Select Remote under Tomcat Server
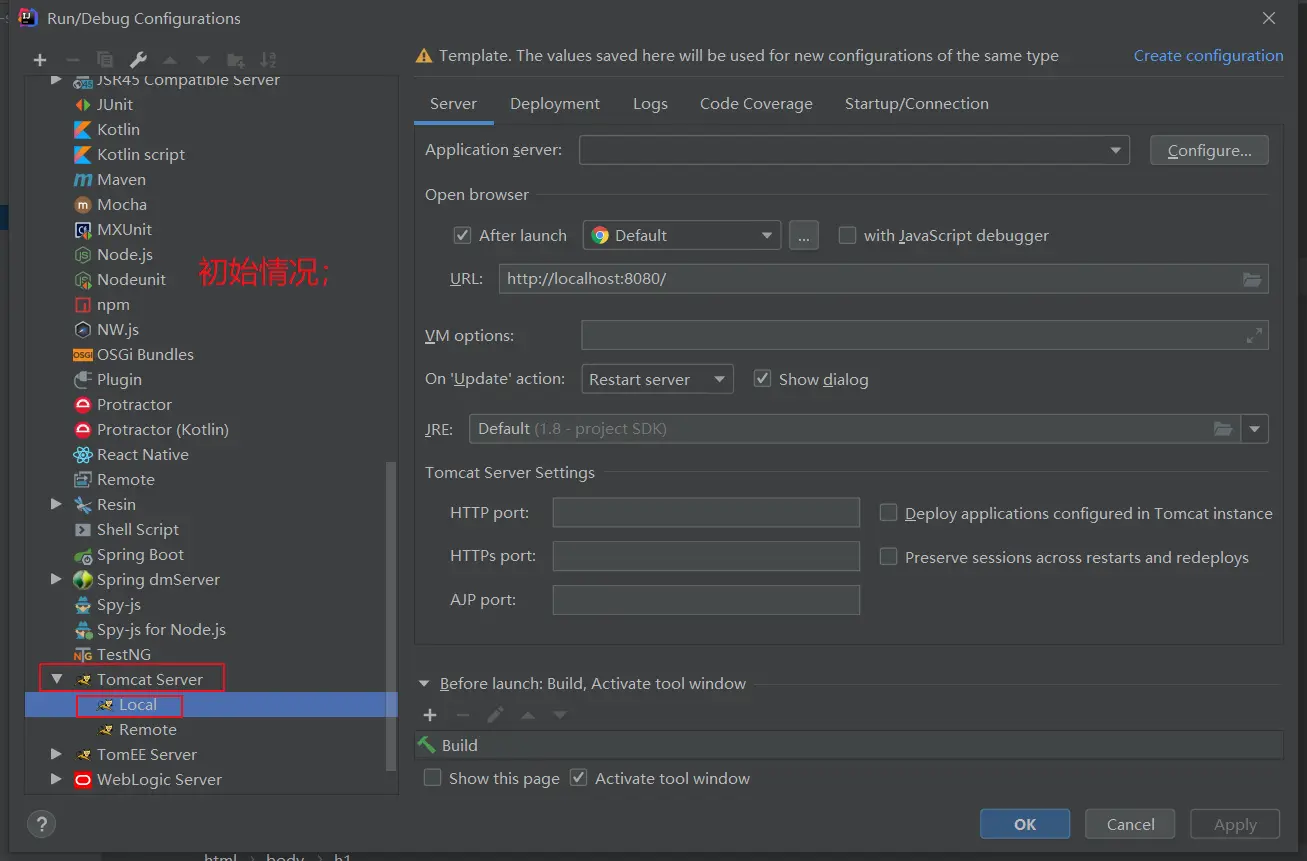The width and height of the screenshot is (1307, 861). pyautogui.click(x=147, y=730)
